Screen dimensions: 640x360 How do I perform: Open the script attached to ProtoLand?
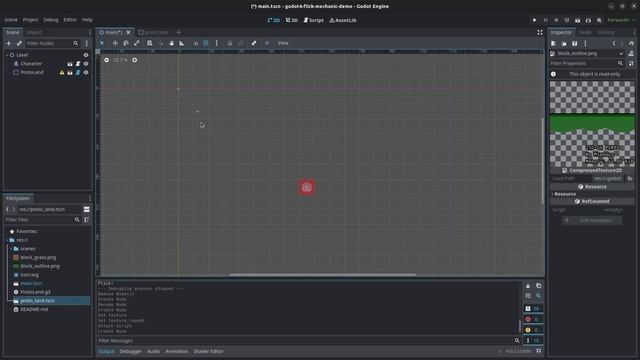[78, 73]
